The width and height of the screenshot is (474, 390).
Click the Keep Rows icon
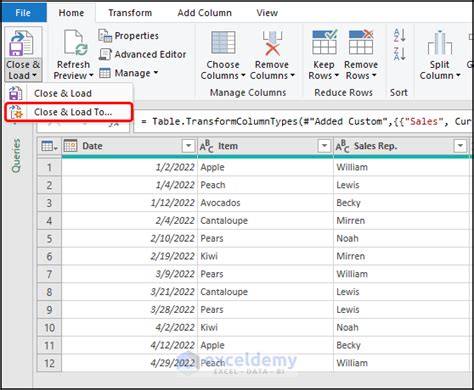tap(324, 42)
